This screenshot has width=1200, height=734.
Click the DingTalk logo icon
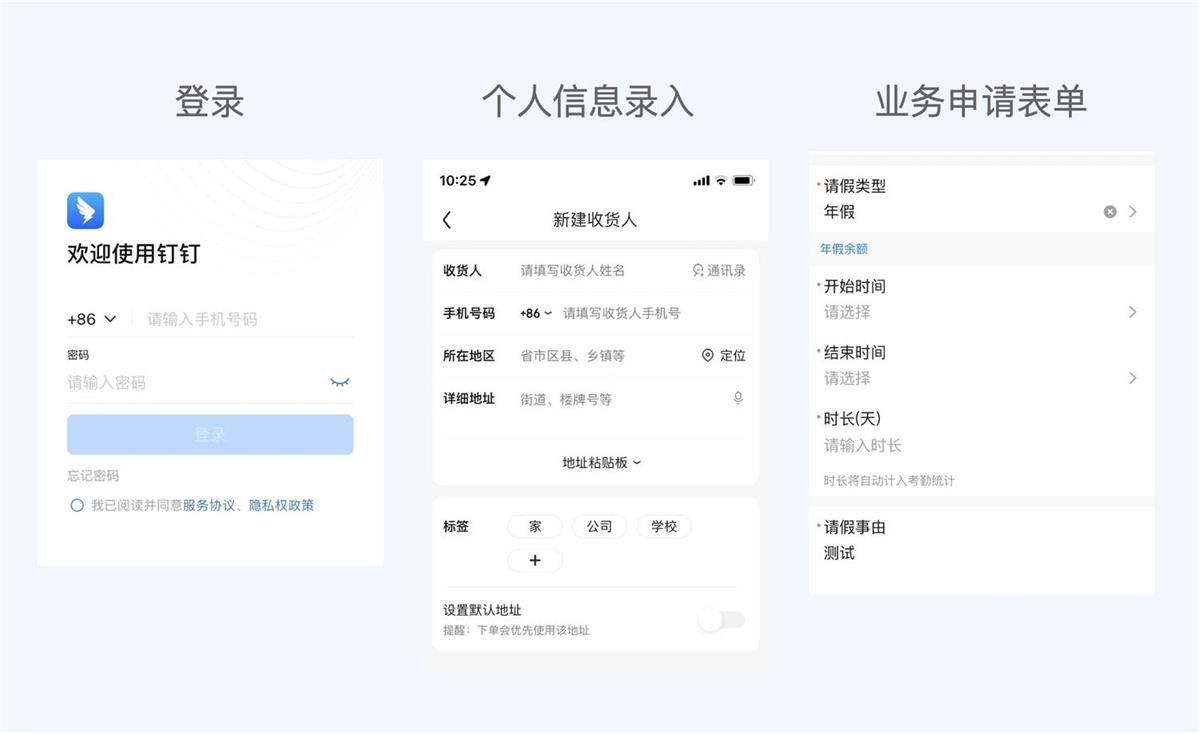86,211
